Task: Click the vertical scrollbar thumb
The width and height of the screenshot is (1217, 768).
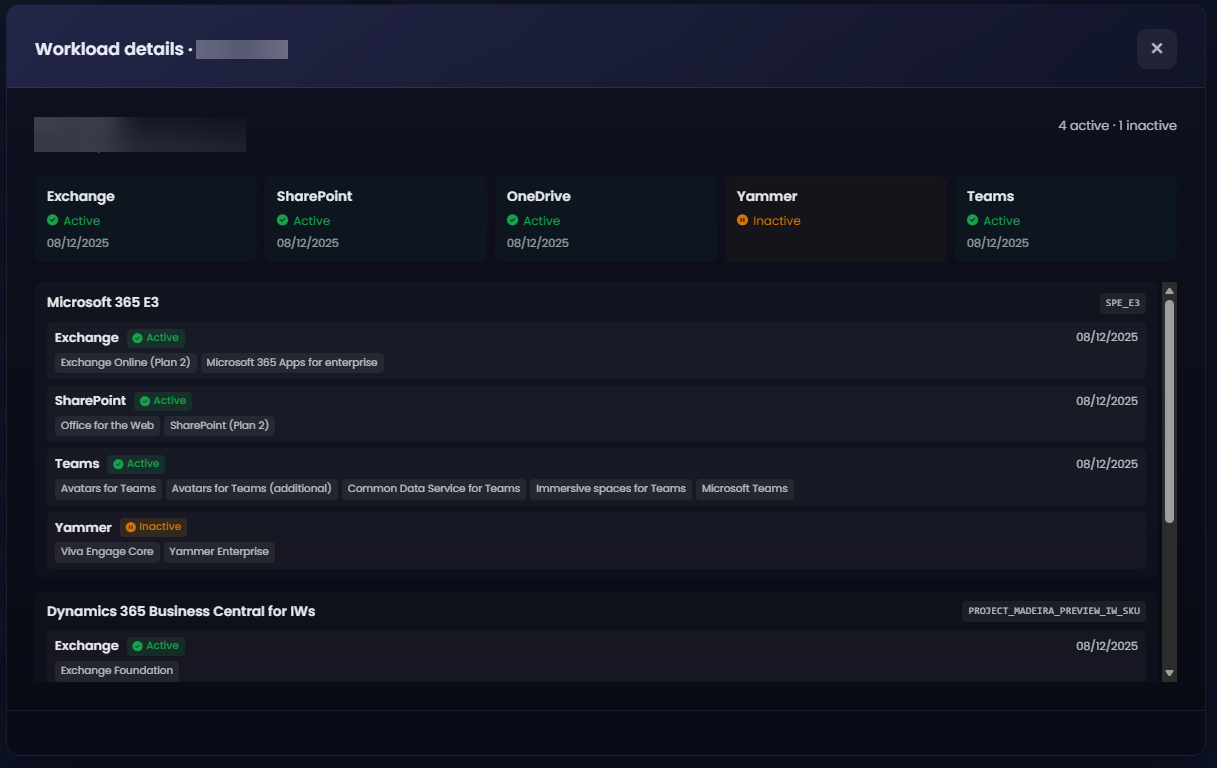Action: click(1169, 410)
